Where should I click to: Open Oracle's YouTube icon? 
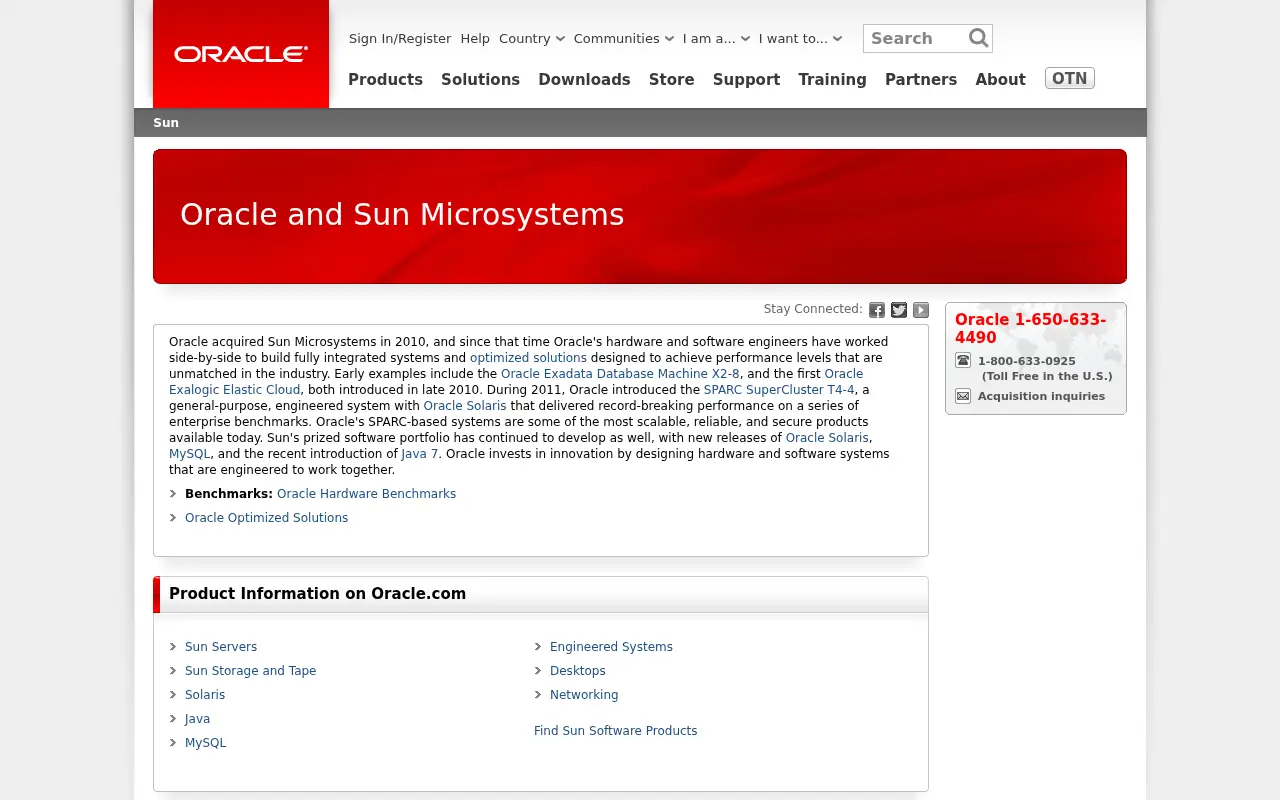point(921,310)
